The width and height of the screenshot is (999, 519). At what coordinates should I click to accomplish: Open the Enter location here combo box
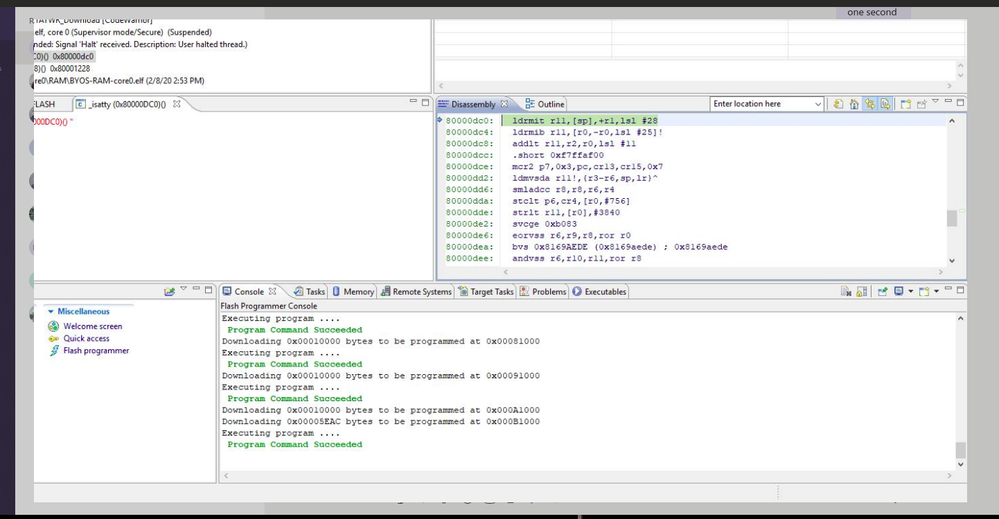(818, 104)
